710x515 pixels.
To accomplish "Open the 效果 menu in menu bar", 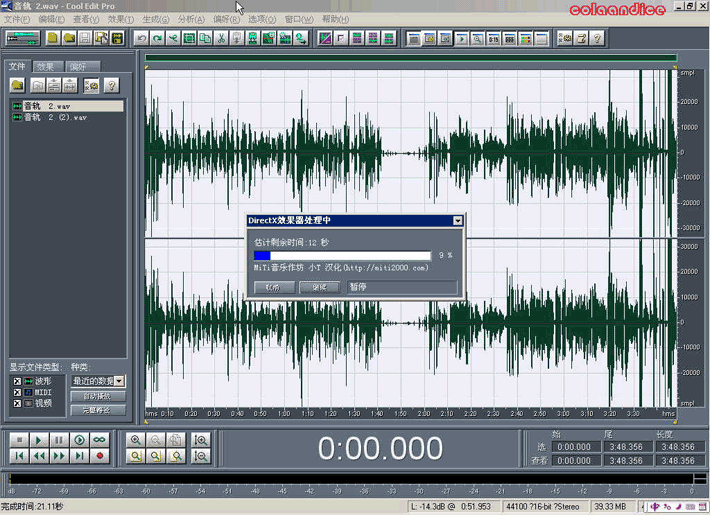I will coord(119,19).
